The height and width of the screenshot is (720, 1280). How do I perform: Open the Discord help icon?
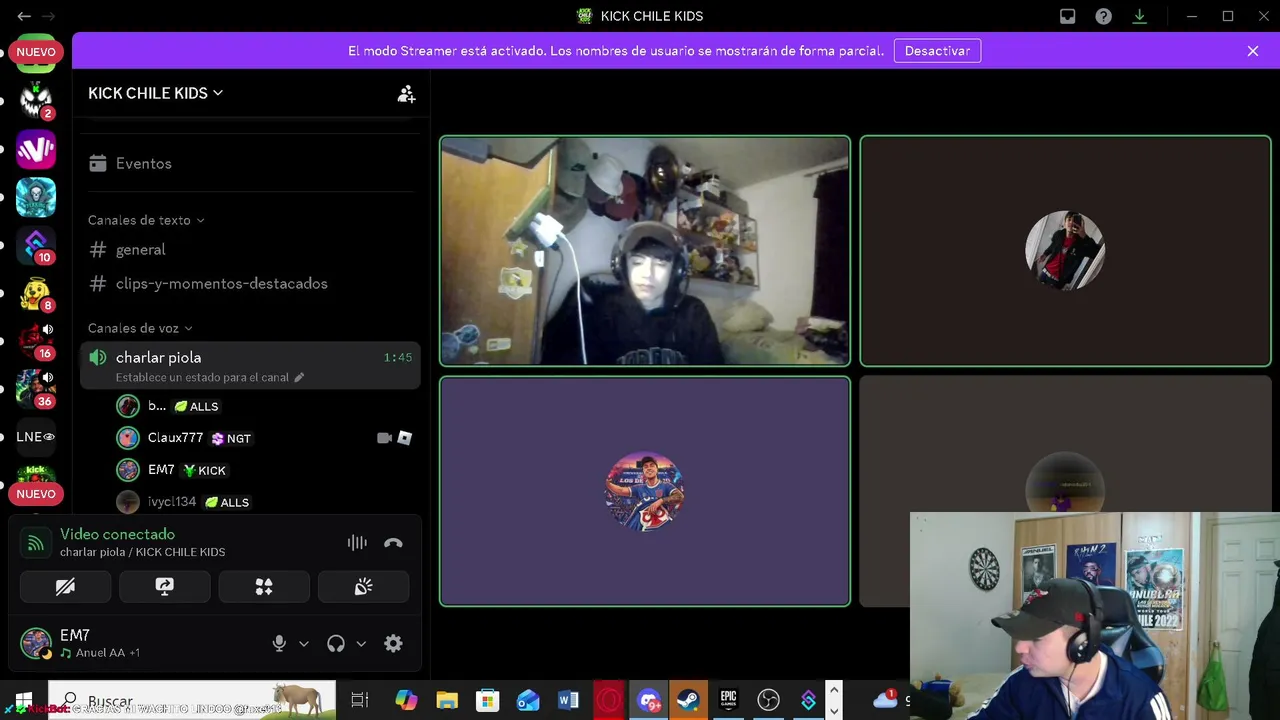(x=1103, y=16)
